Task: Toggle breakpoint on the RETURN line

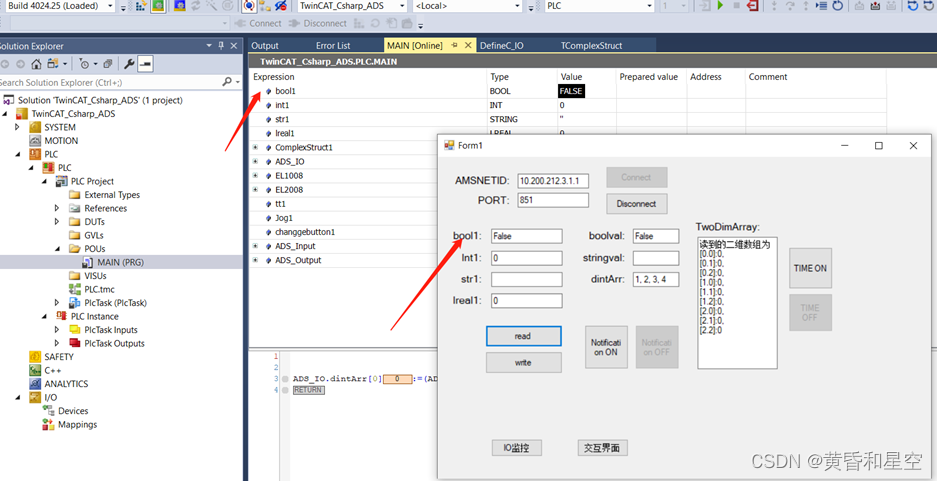Action: point(285,390)
